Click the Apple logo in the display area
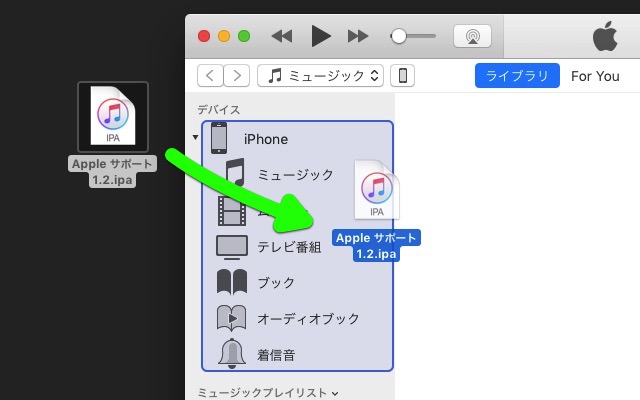640x400 pixels. pos(605,36)
